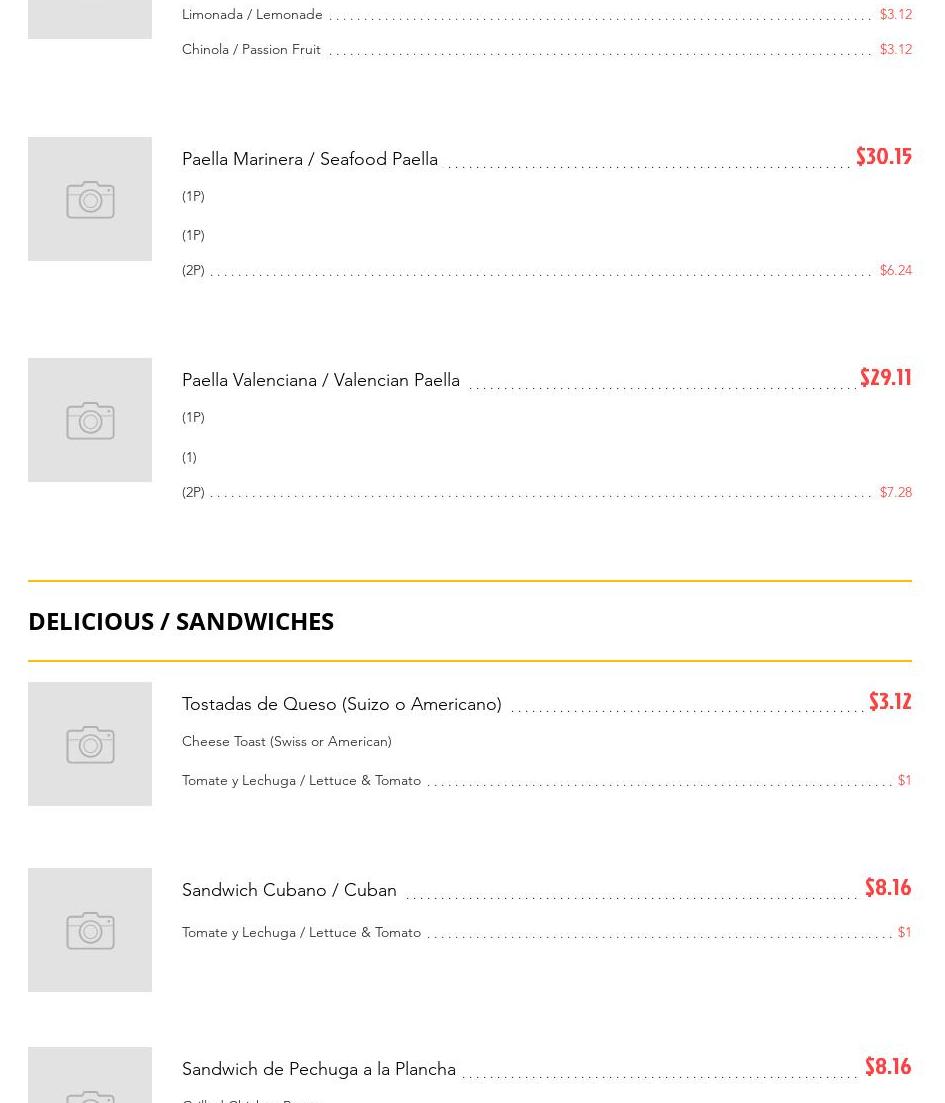Click the Cheese Toast (Swiss or American) description
This screenshot has width=945, height=1103.
tap(287, 741)
